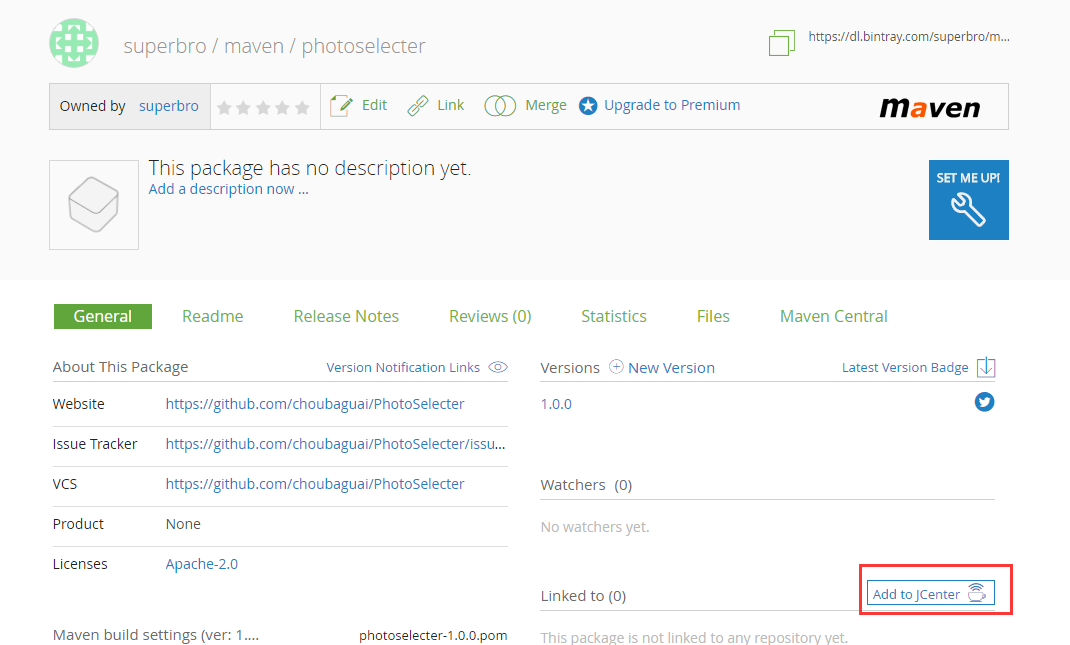Screen dimensions: 1070x645
Task: Open the Website GitHub URL
Action: 315,404
